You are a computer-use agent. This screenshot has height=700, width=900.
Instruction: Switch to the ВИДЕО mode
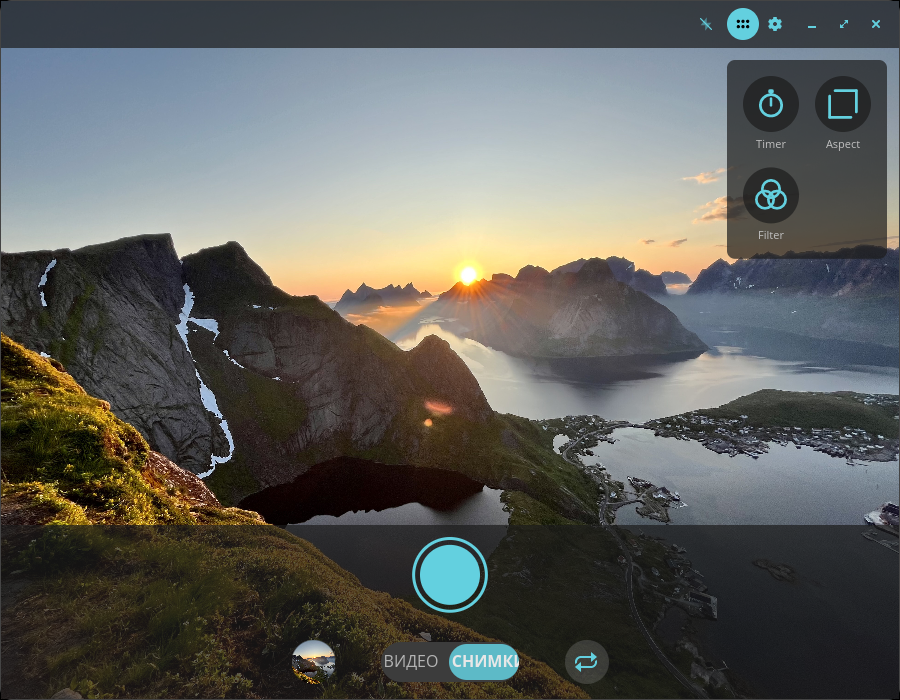pos(411,662)
